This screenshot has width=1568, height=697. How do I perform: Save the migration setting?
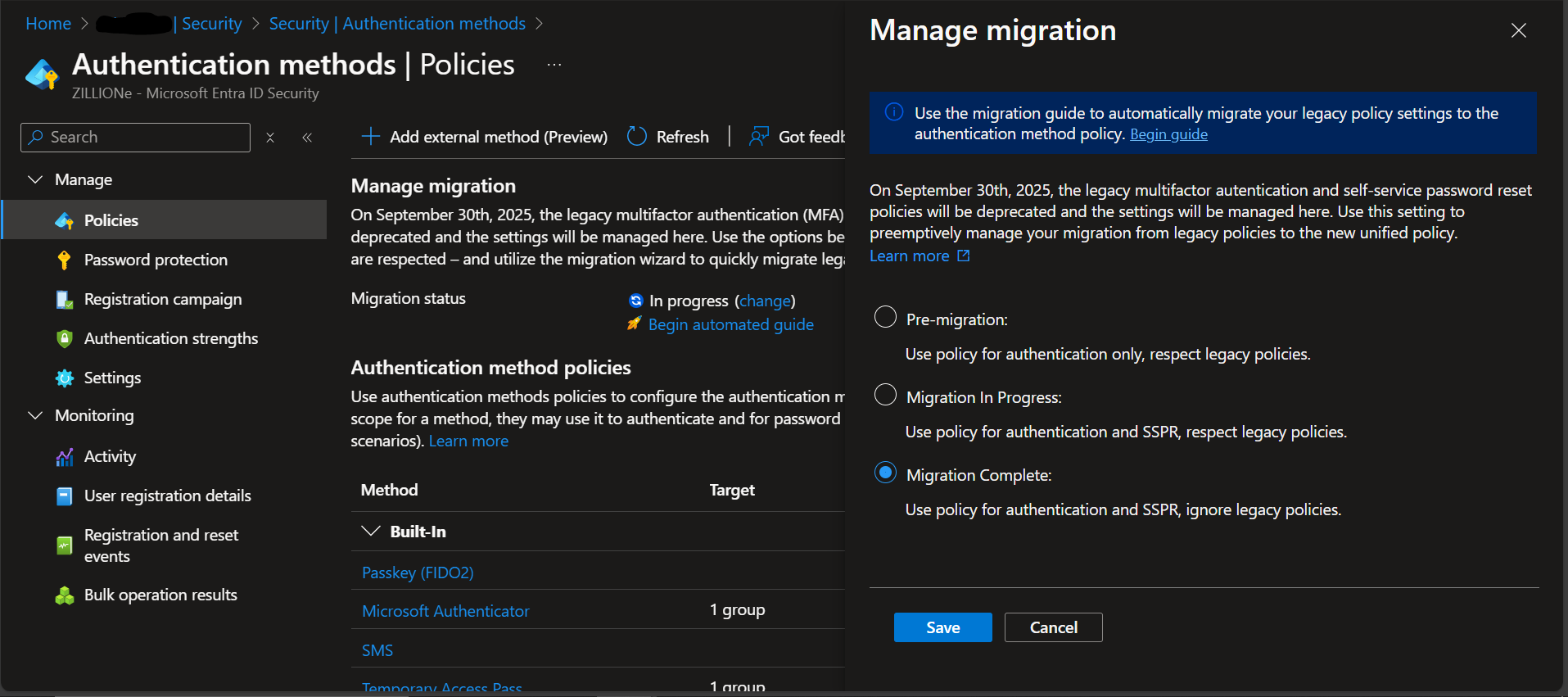point(942,627)
